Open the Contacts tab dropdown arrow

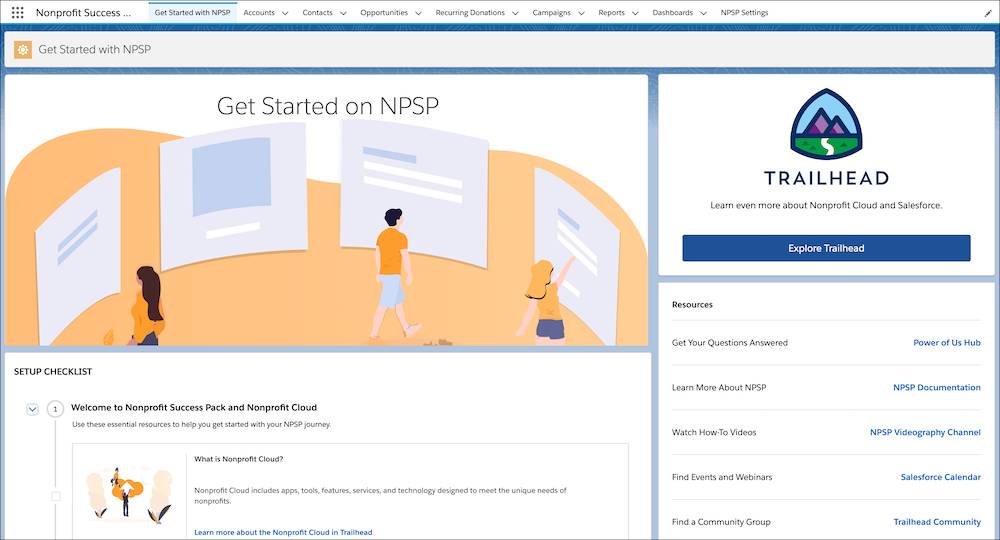point(343,13)
